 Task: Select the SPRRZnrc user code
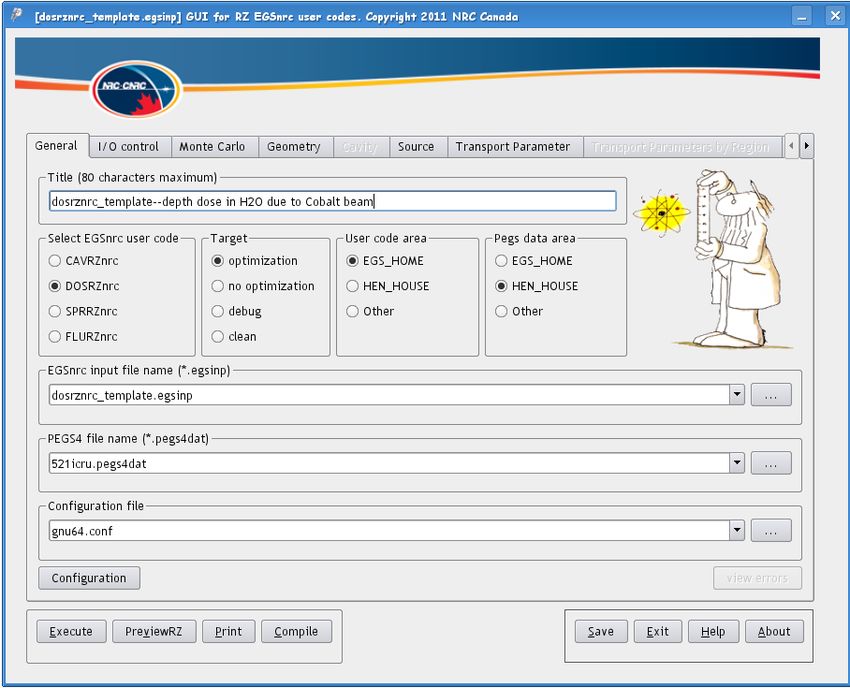(x=83, y=311)
